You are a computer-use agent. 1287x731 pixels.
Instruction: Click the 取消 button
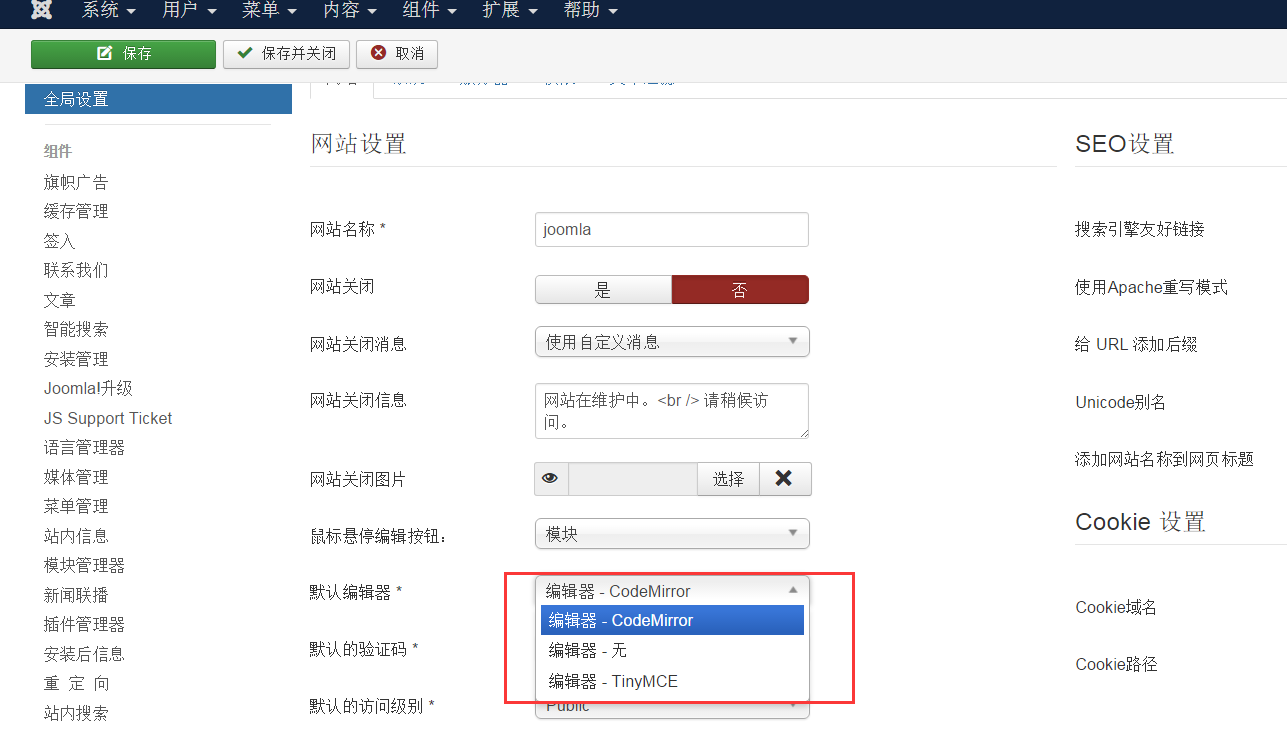click(397, 54)
